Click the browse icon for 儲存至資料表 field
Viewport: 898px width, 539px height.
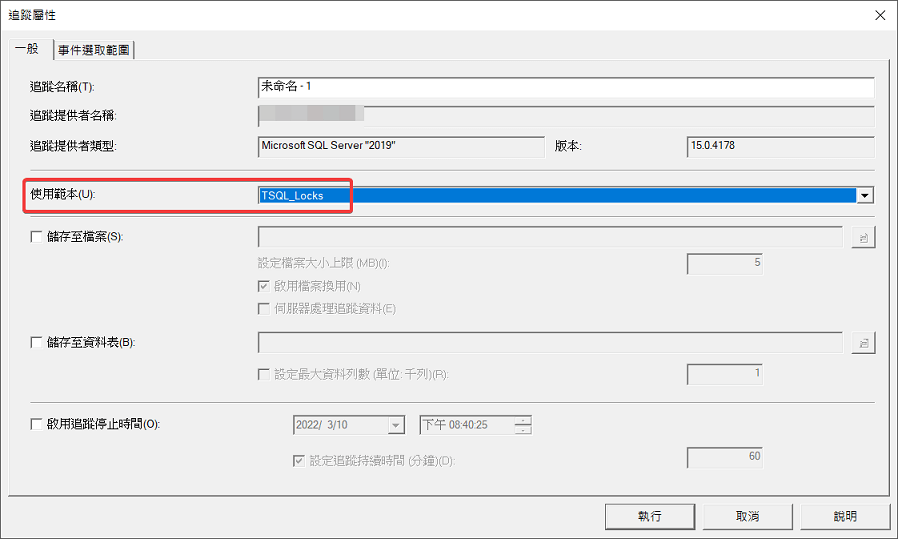click(863, 343)
